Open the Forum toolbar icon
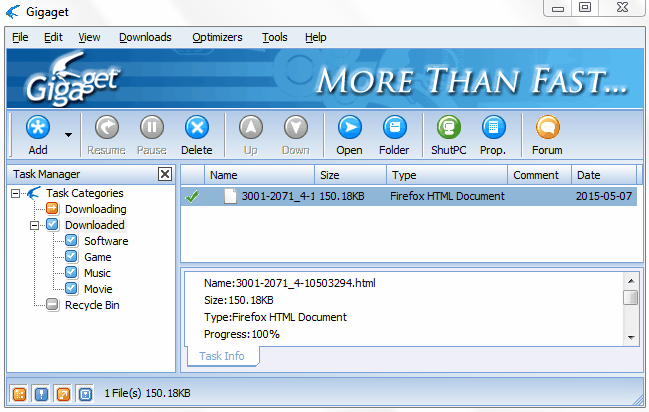Viewport: 649px width, 412px height. coord(547,135)
